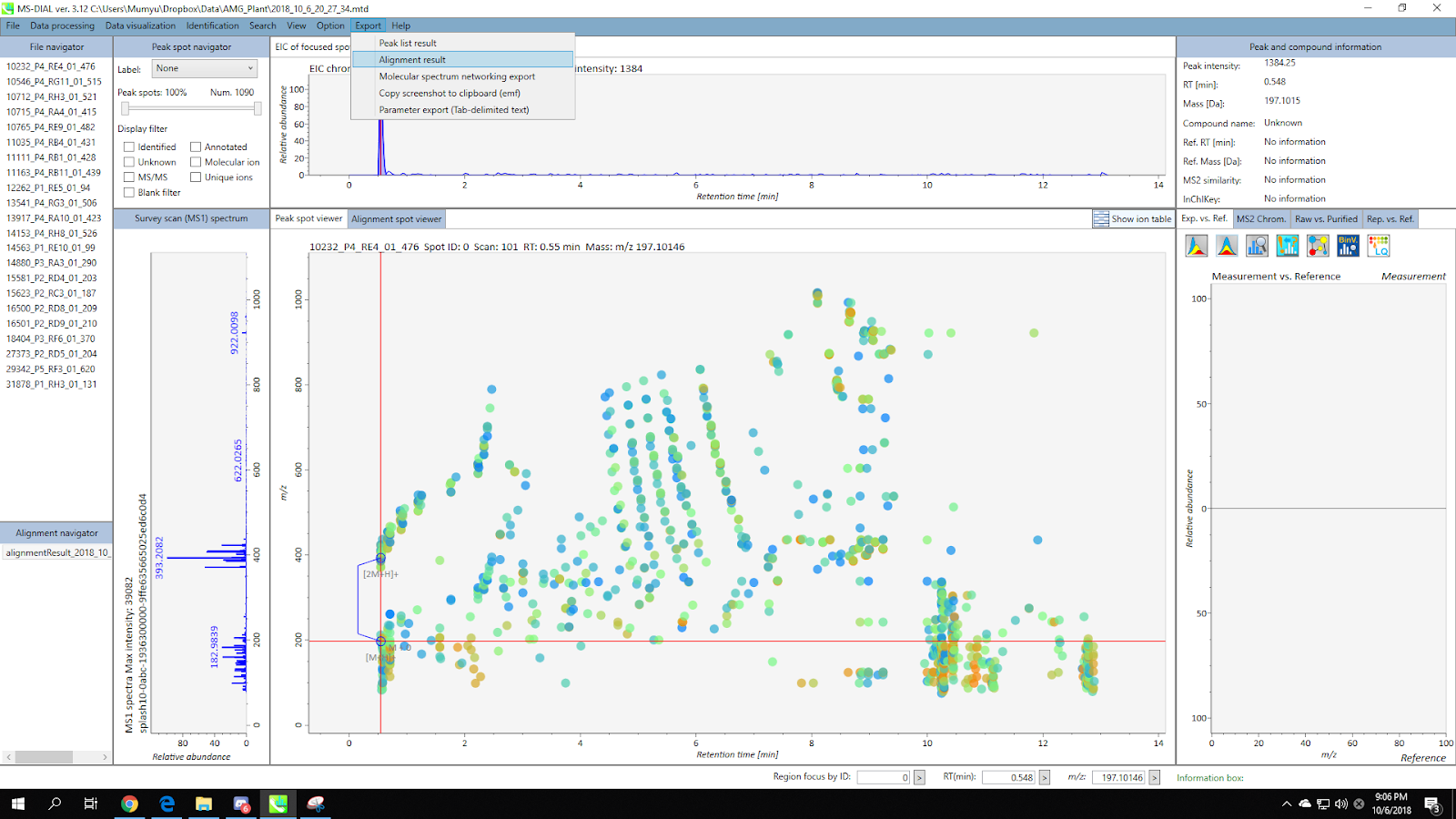
Task: Click the cyan exclamation-question bar chart icon
Action: [x=1288, y=246]
